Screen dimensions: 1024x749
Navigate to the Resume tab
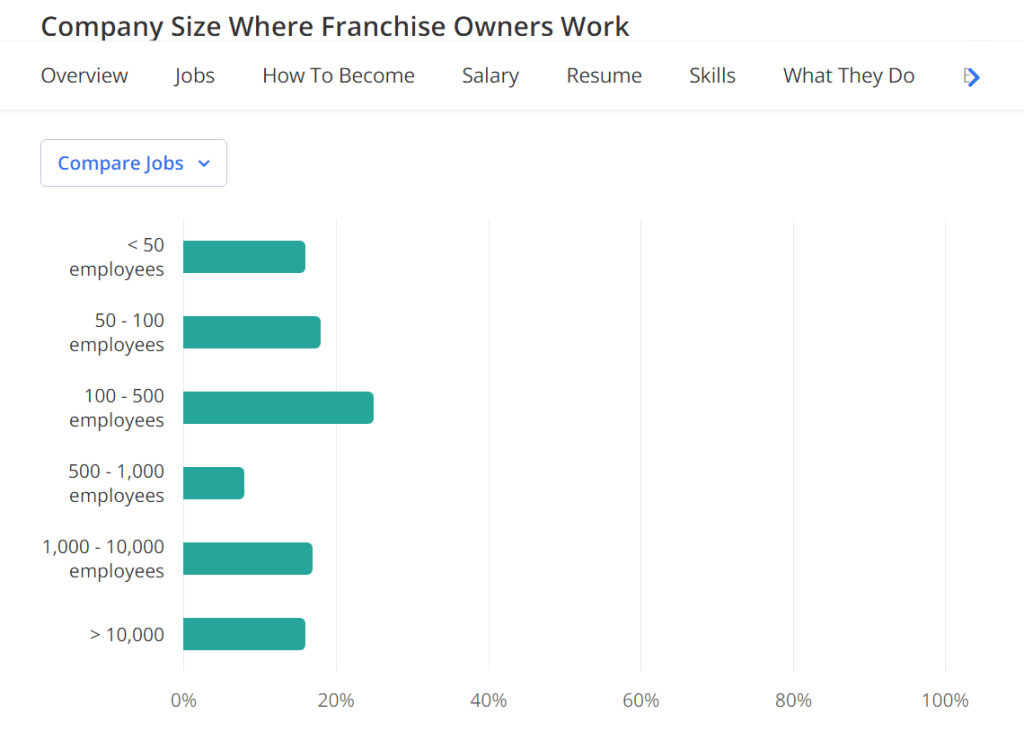tap(604, 76)
